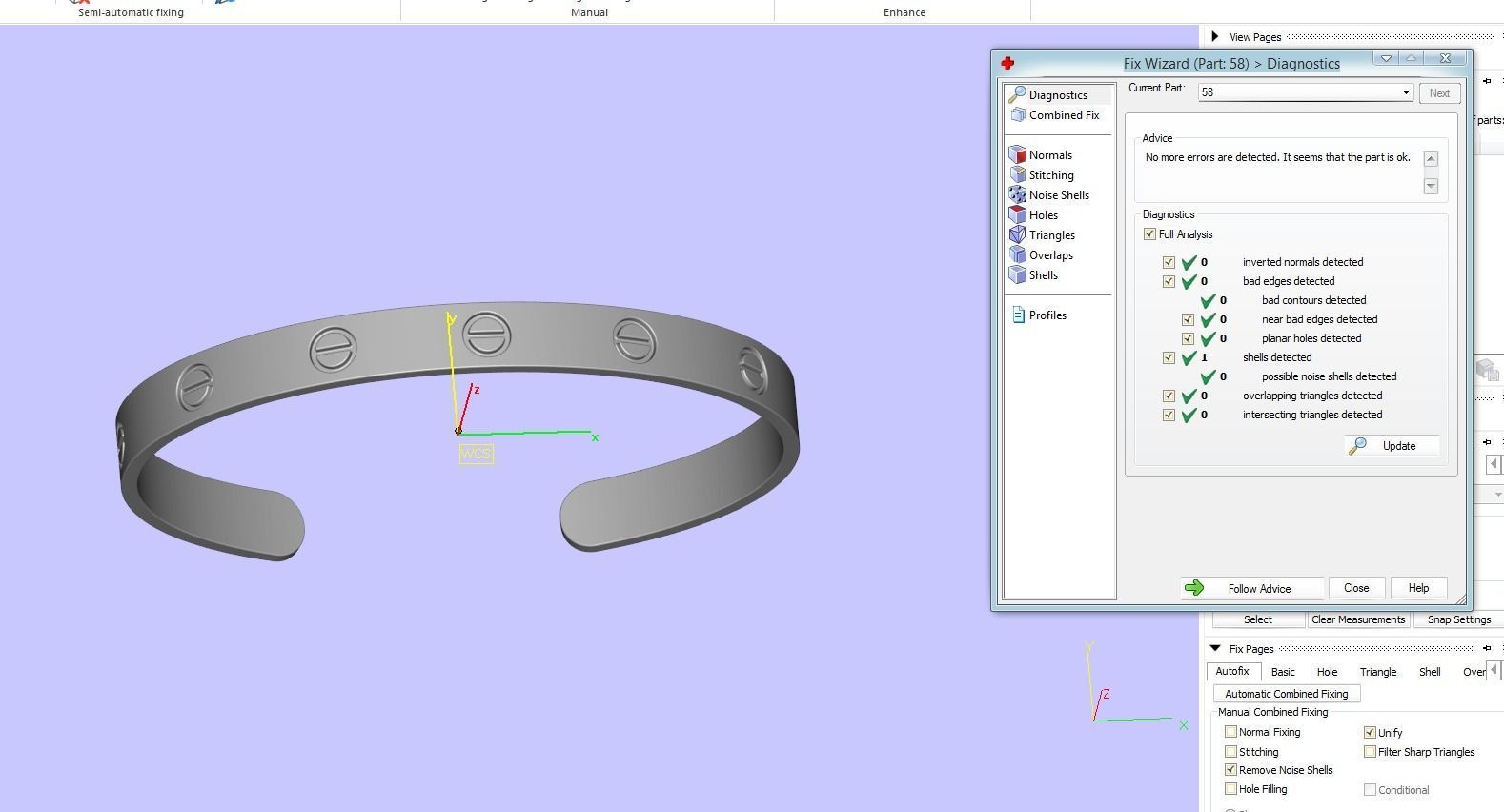Viewport: 1504px width, 812px height.
Task: Collapse Fix Pages panel
Action: tap(1215, 648)
